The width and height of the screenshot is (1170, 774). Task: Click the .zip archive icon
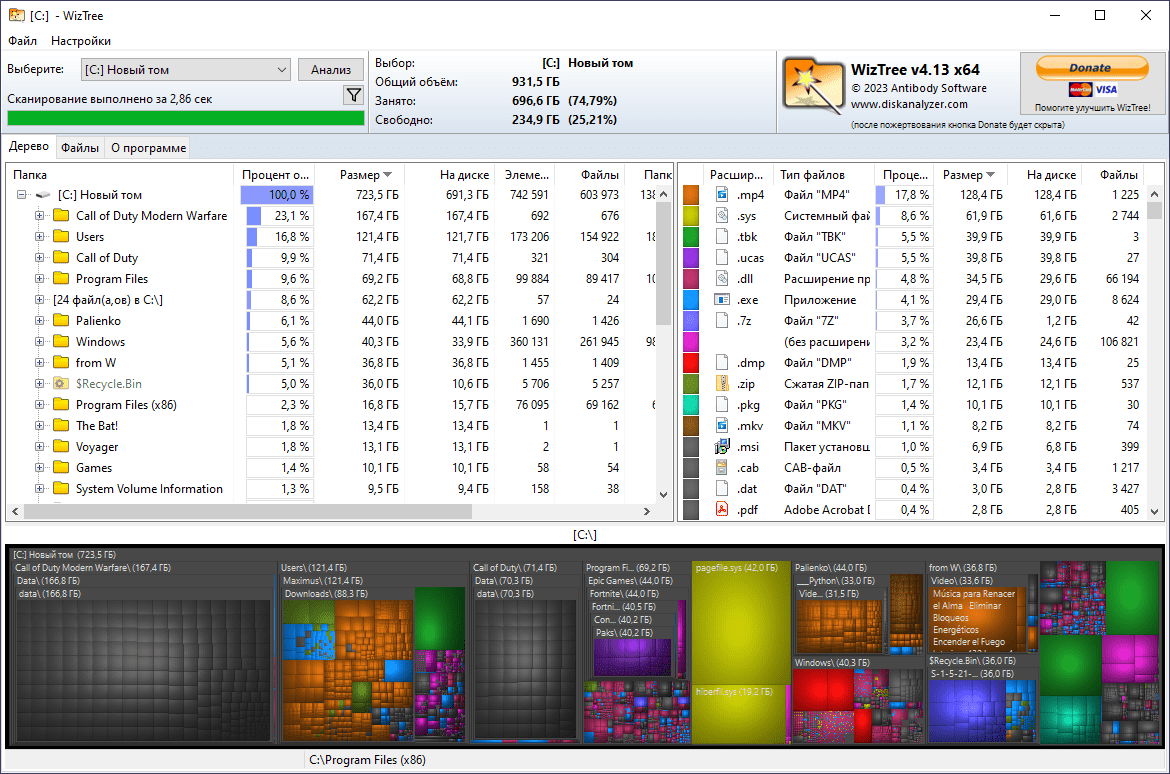pyautogui.click(x=722, y=384)
